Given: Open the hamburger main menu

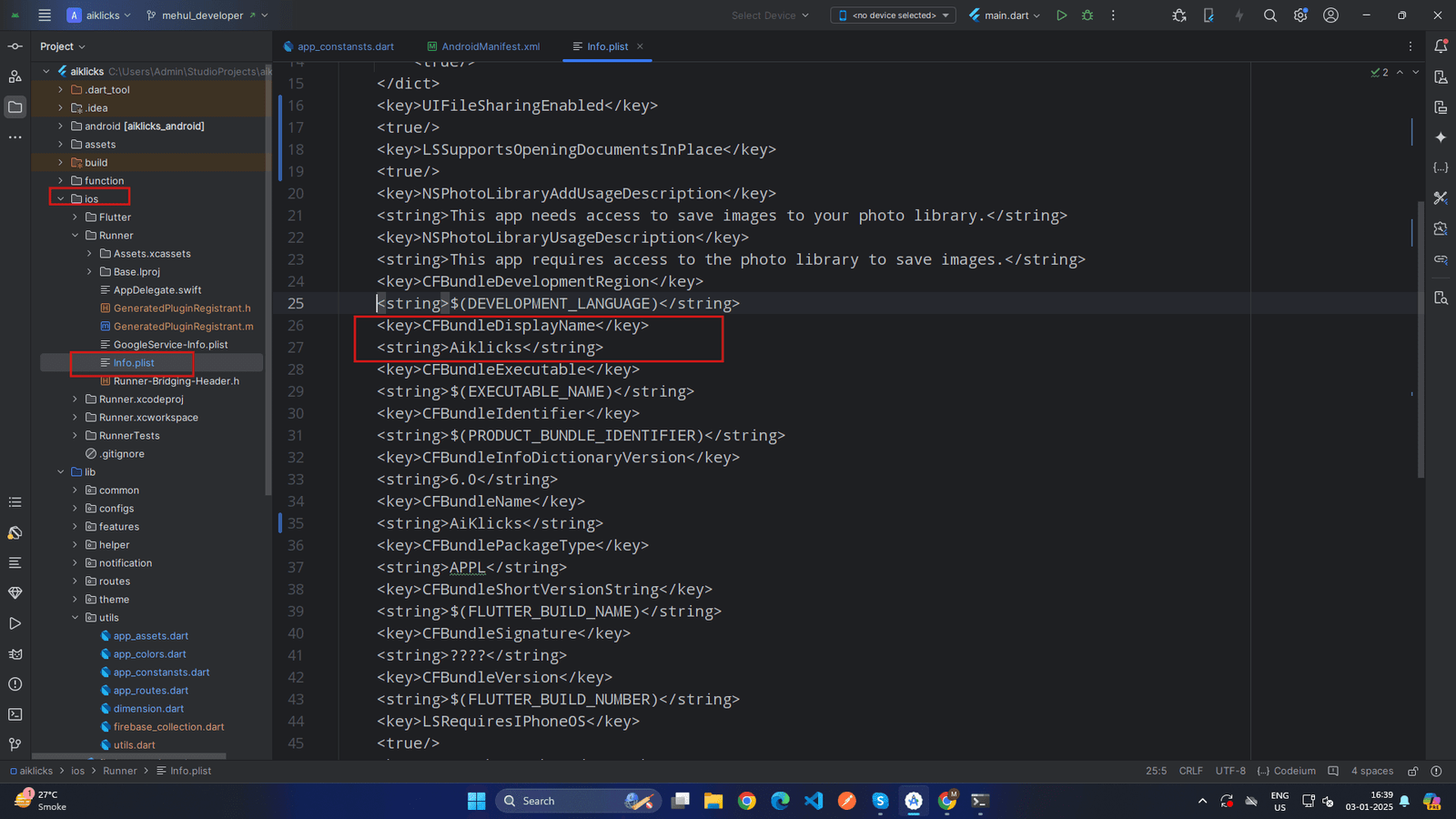Looking at the screenshot, I should (x=45, y=15).
